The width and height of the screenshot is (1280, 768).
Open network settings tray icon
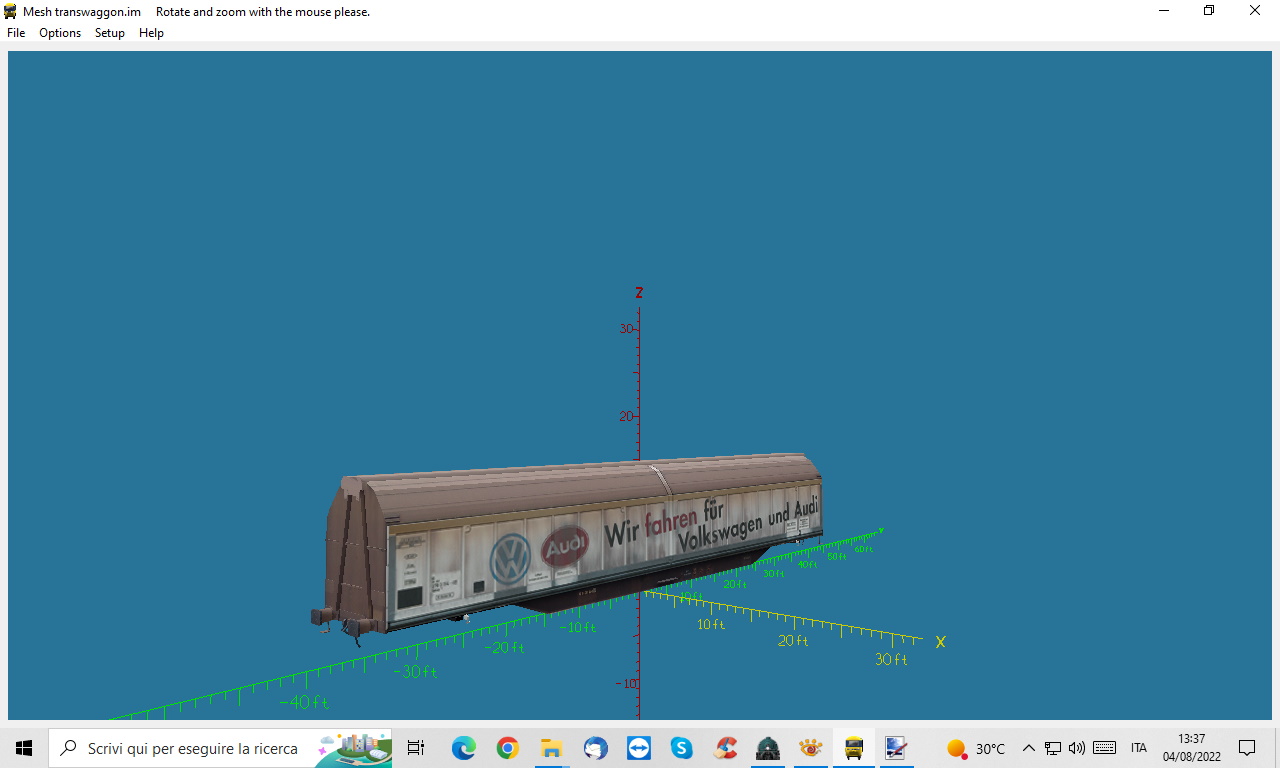pyautogui.click(x=1053, y=748)
